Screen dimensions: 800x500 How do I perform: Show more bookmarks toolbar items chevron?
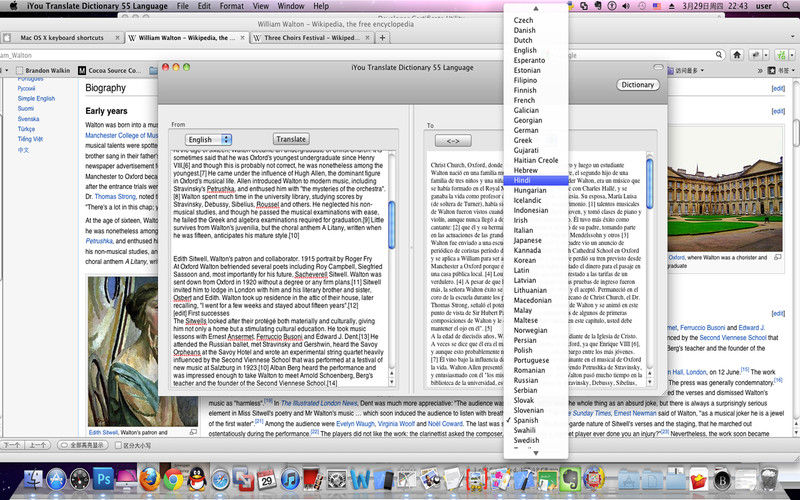click(760, 70)
